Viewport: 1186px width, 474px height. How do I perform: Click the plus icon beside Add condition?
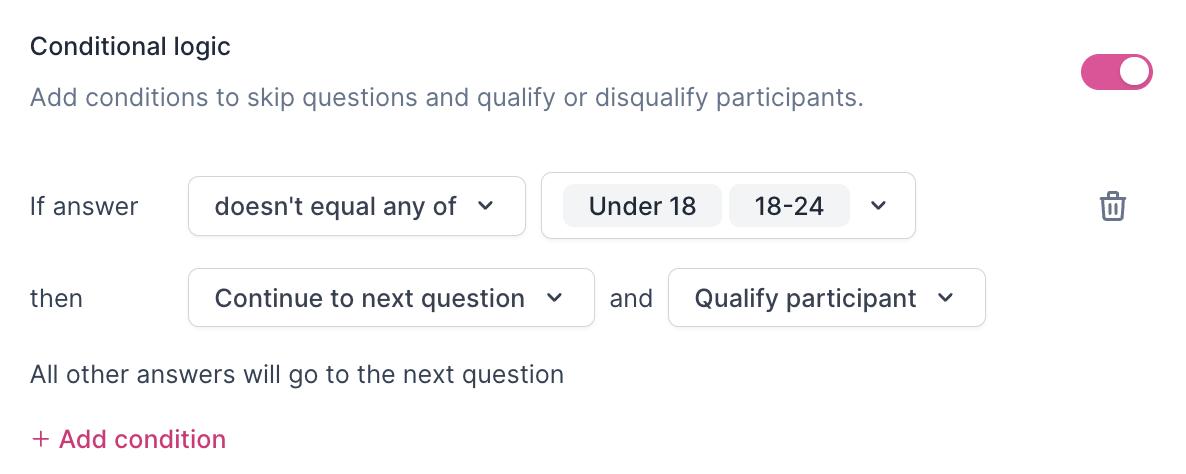point(40,440)
